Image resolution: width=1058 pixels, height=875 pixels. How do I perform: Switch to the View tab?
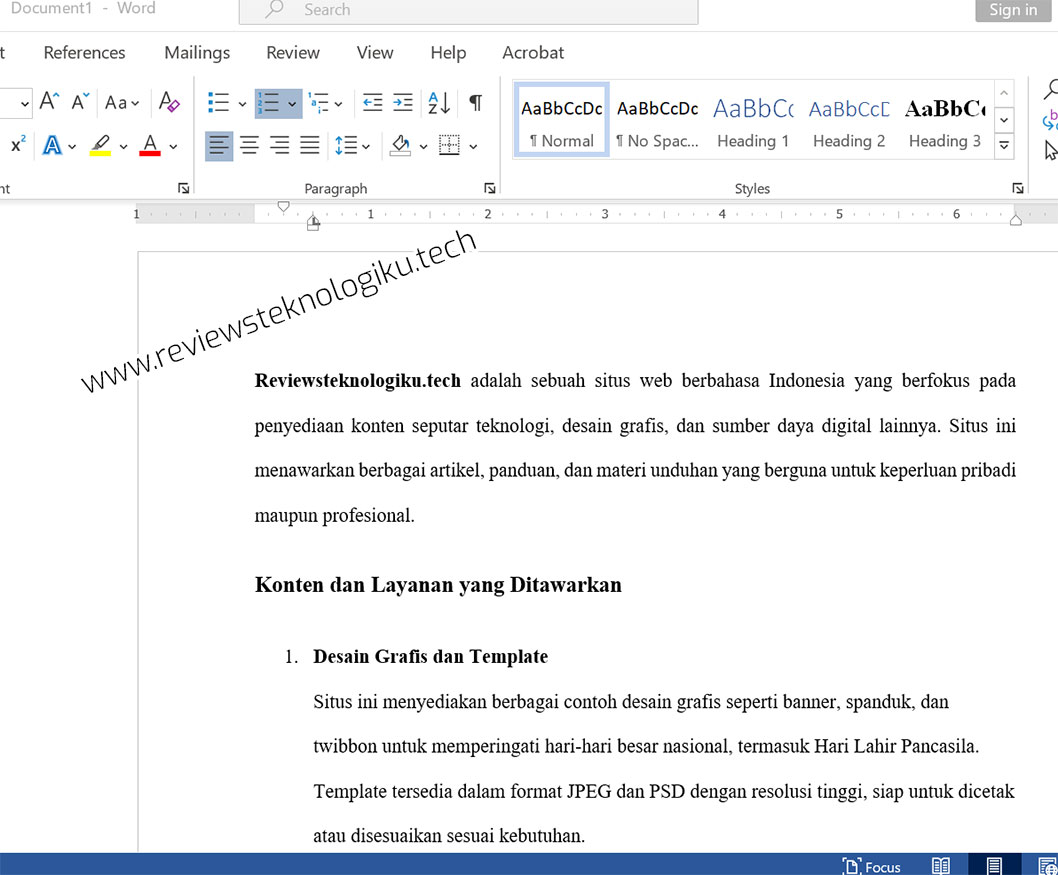pos(374,53)
